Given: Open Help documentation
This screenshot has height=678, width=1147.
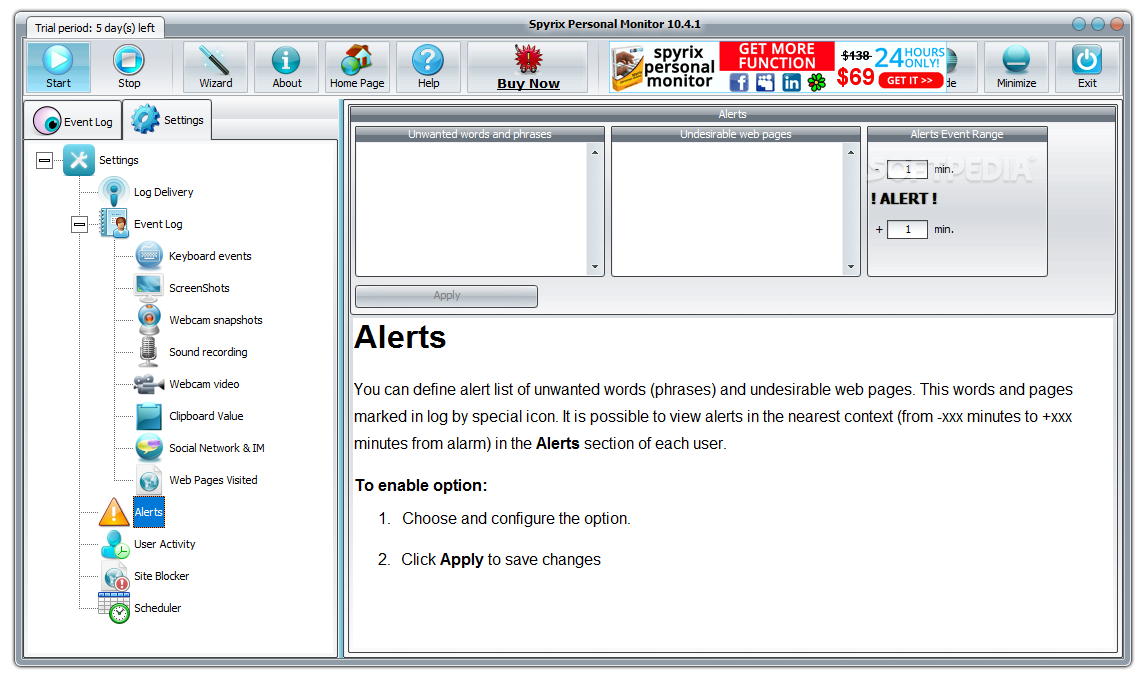Looking at the screenshot, I should [x=428, y=67].
